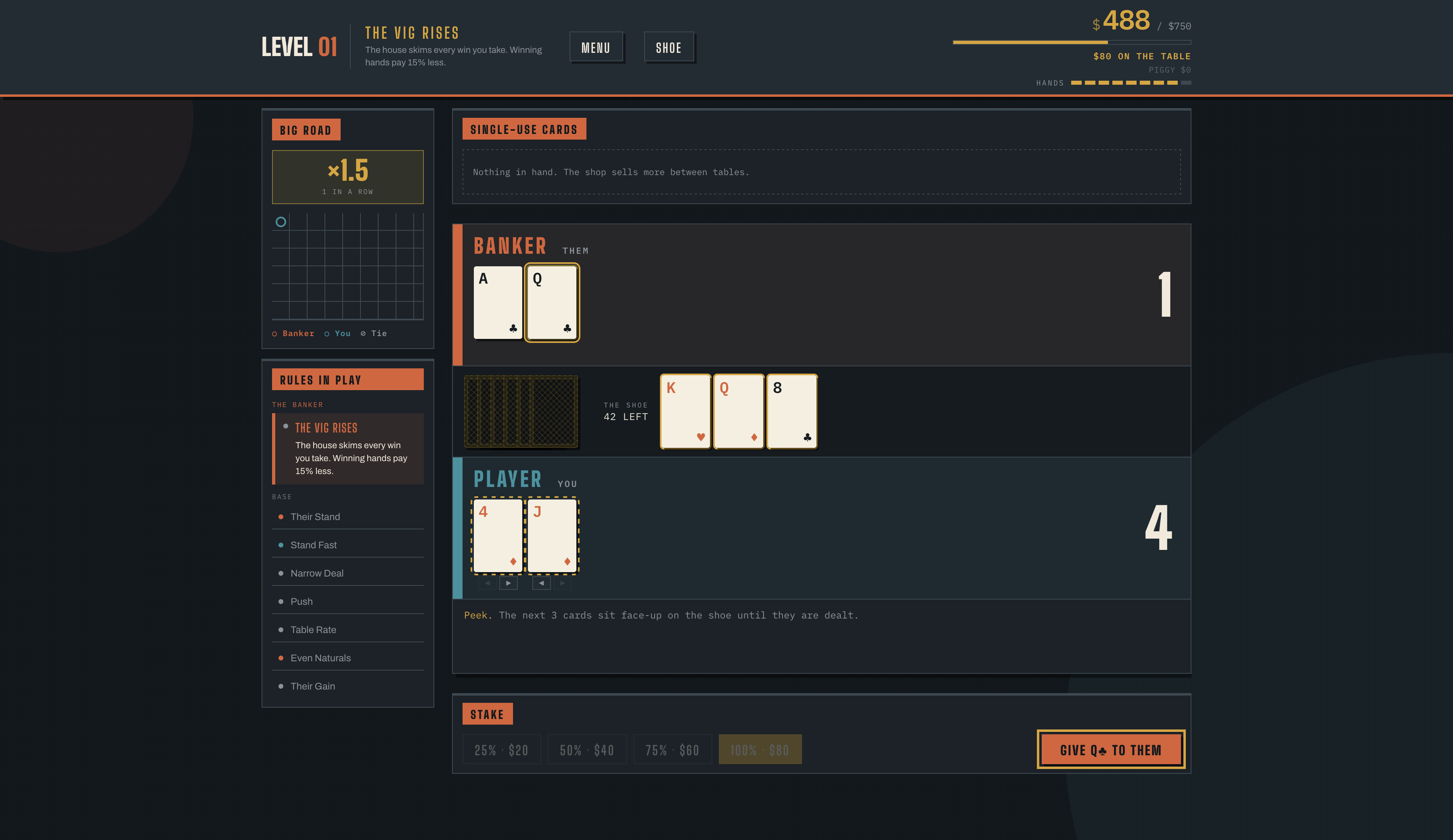Choose the 50% · $40 stake
The width and height of the screenshot is (1453, 840).
tap(587, 750)
